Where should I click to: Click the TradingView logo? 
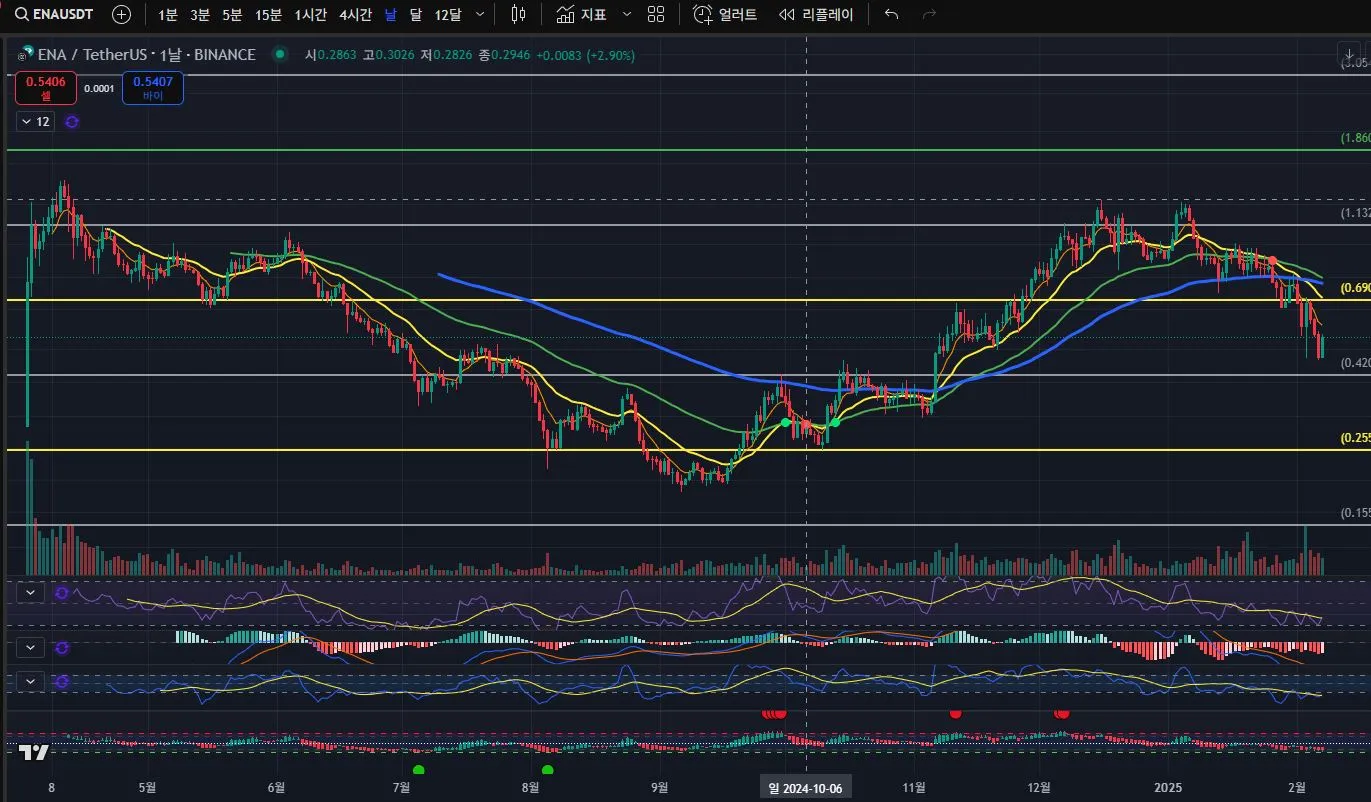coord(34,753)
